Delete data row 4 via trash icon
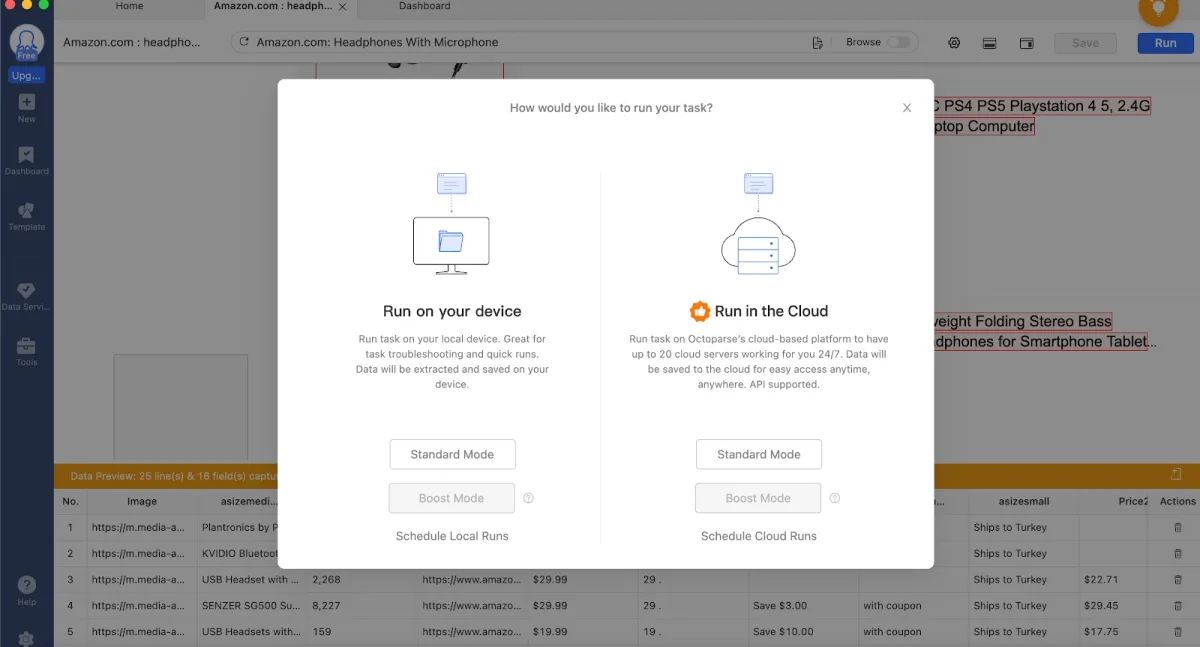Image resolution: width=1200 pixels, height=647 pixels. [1178, 605]
